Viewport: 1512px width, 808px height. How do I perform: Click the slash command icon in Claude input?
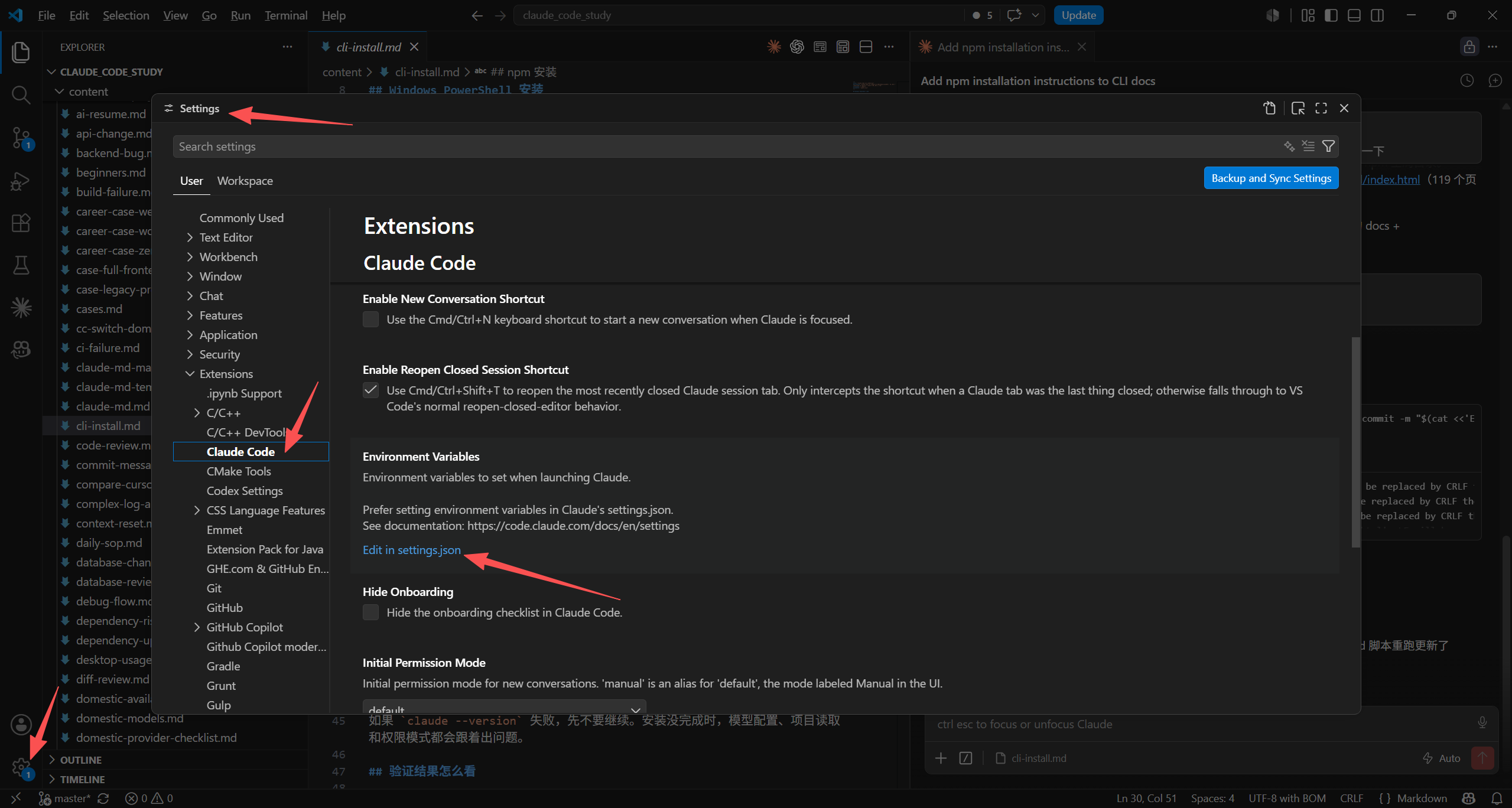point(965,758)
